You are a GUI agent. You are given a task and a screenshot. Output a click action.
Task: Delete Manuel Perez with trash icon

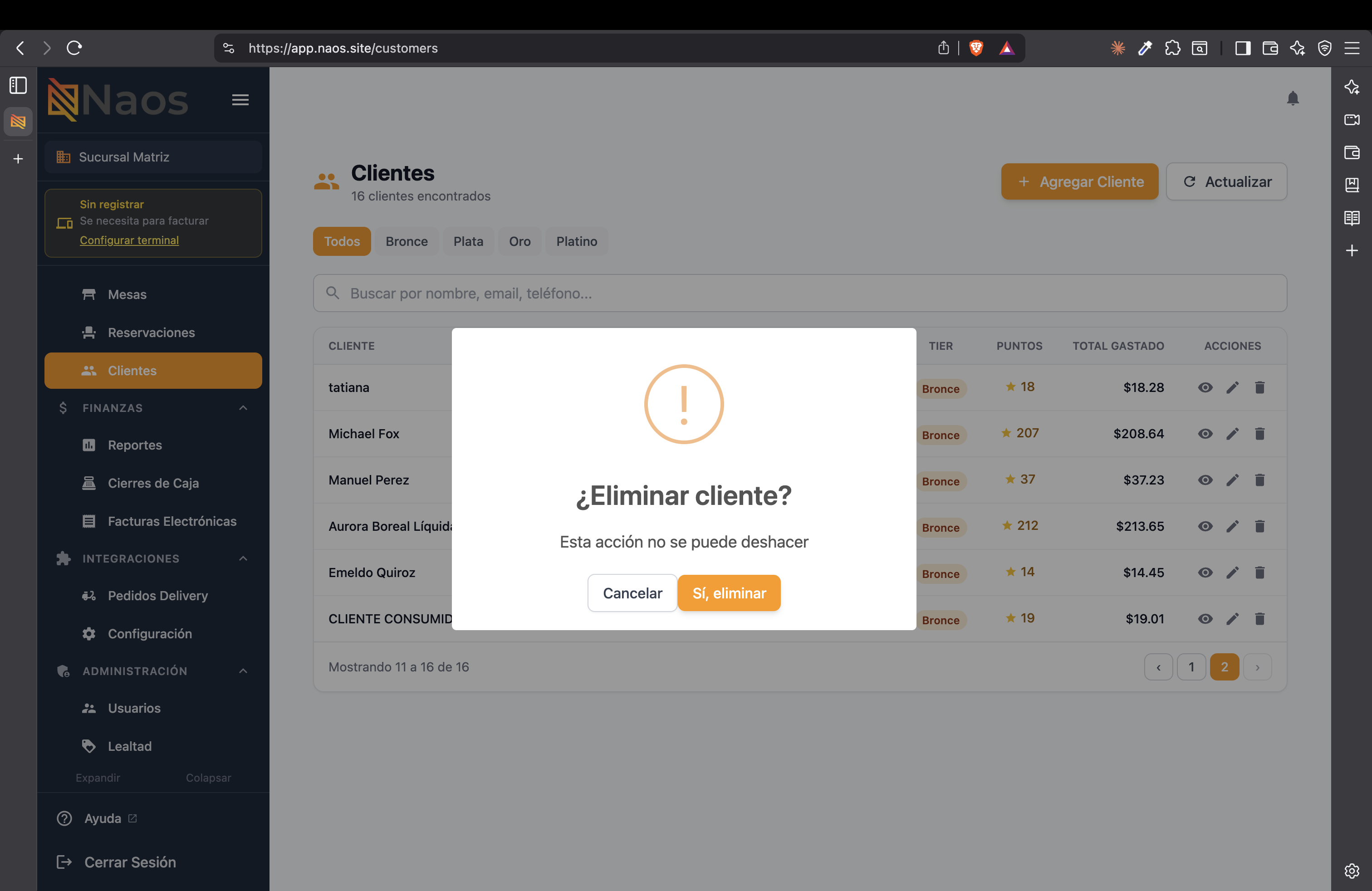(1259, 480)
